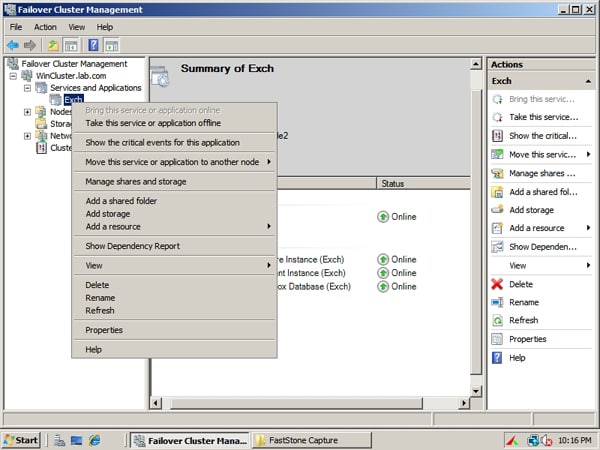Screen dimensions: 600x450
Task: Collapse the Exch section in Actions pane
Action: pyautogui.click(x=588, y=81)
